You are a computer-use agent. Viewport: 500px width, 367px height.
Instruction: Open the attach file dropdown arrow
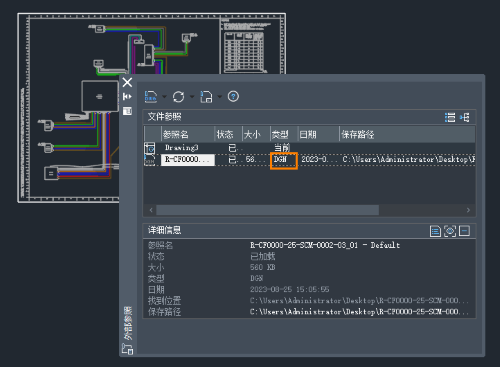[x=164, y=97]
